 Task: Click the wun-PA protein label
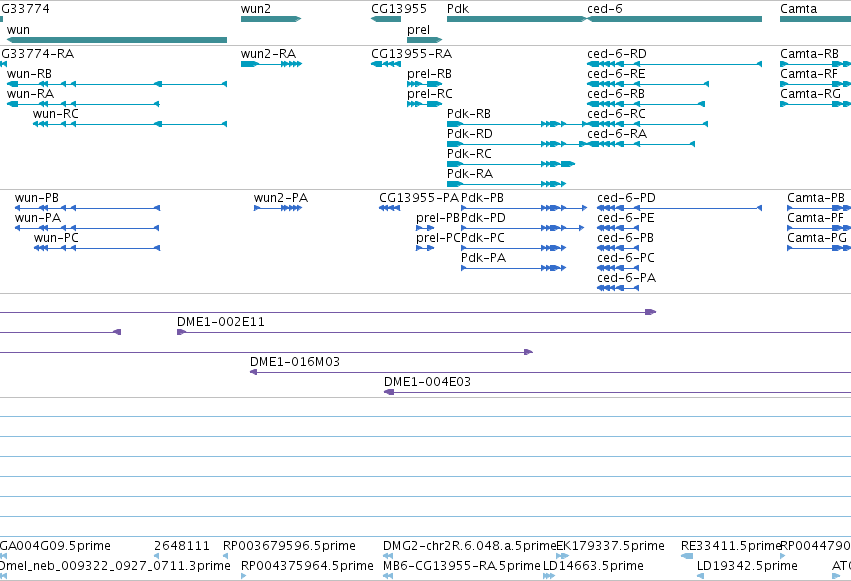[38, 218]
